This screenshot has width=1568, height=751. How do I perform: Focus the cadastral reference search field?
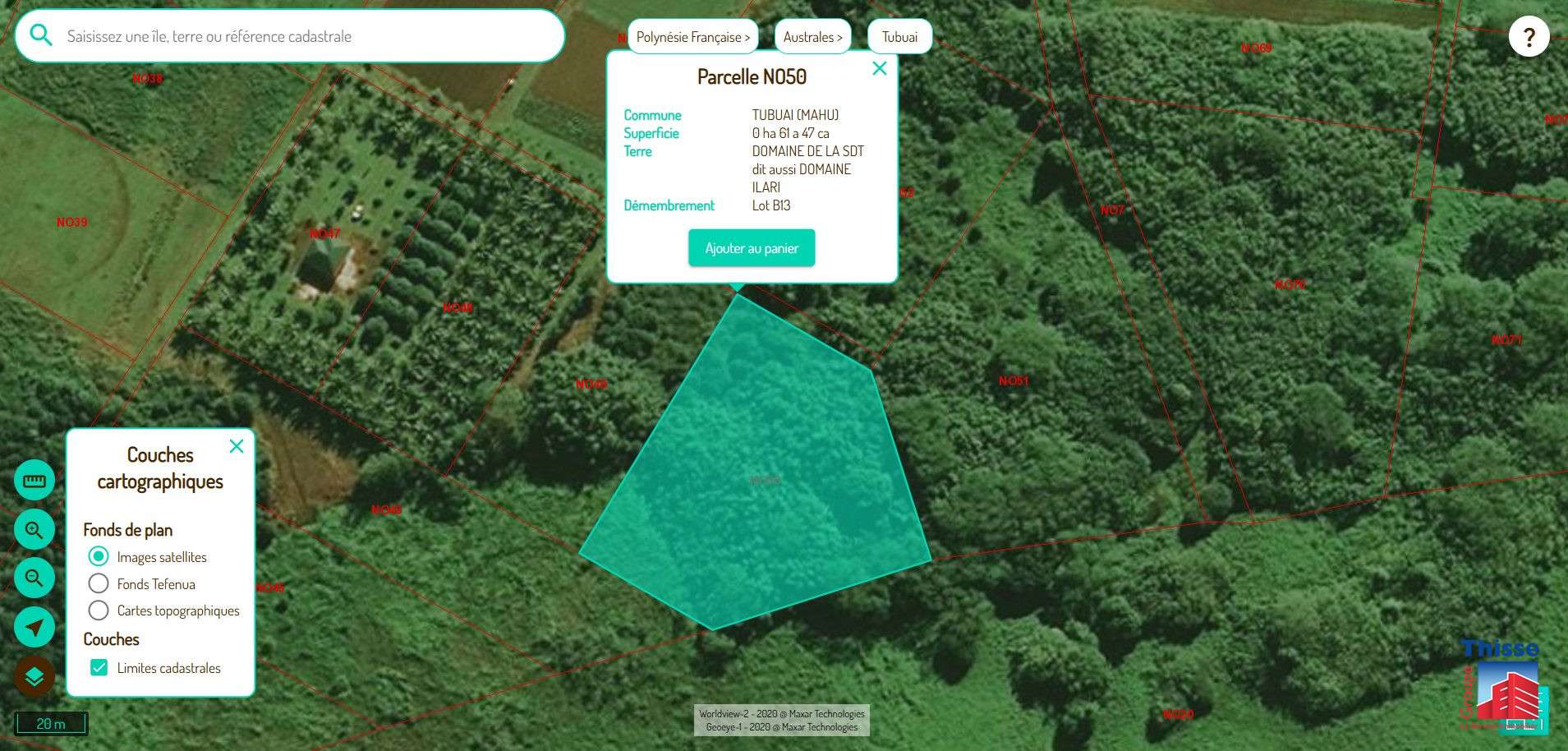tap(304, 36)
